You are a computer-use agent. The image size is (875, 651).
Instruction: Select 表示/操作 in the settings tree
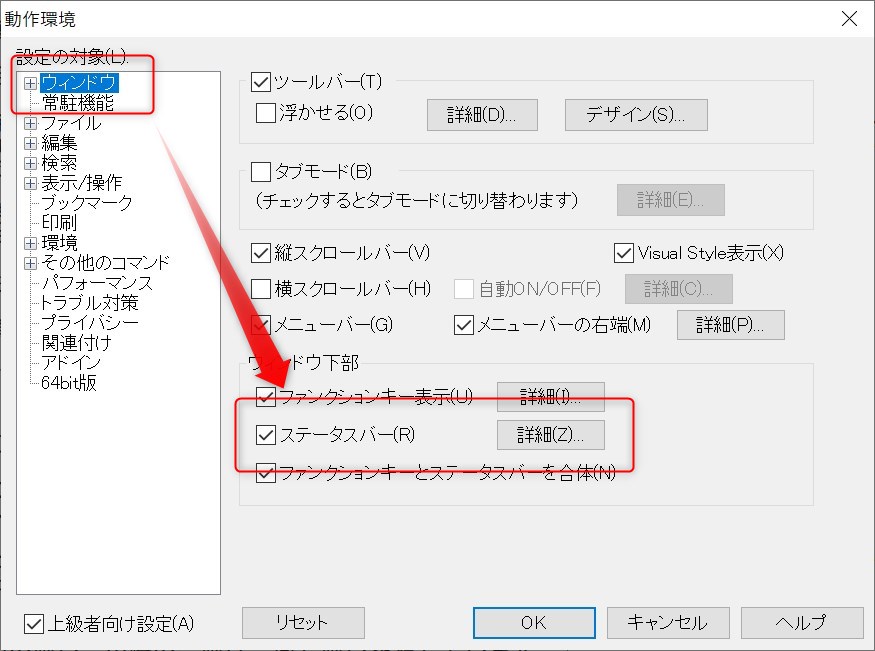[81, 182]
